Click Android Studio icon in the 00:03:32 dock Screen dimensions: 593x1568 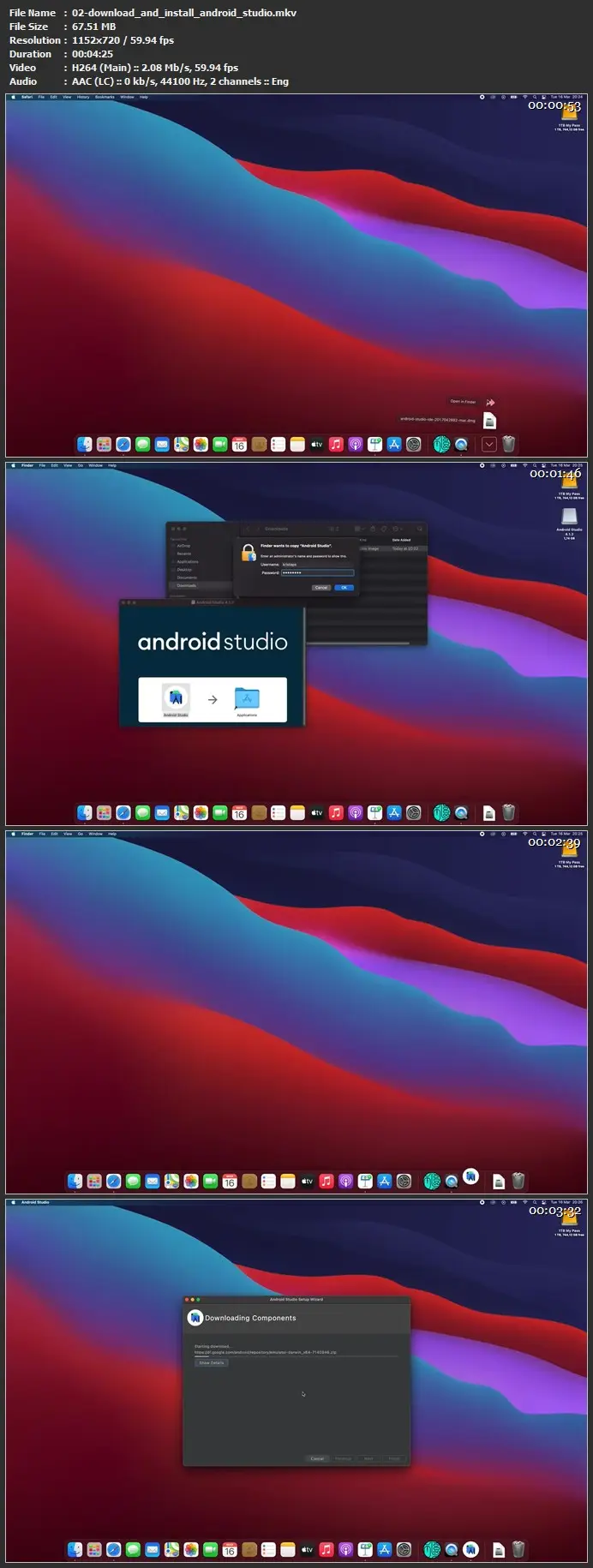pyautogui.click(x=470, y=1549)
